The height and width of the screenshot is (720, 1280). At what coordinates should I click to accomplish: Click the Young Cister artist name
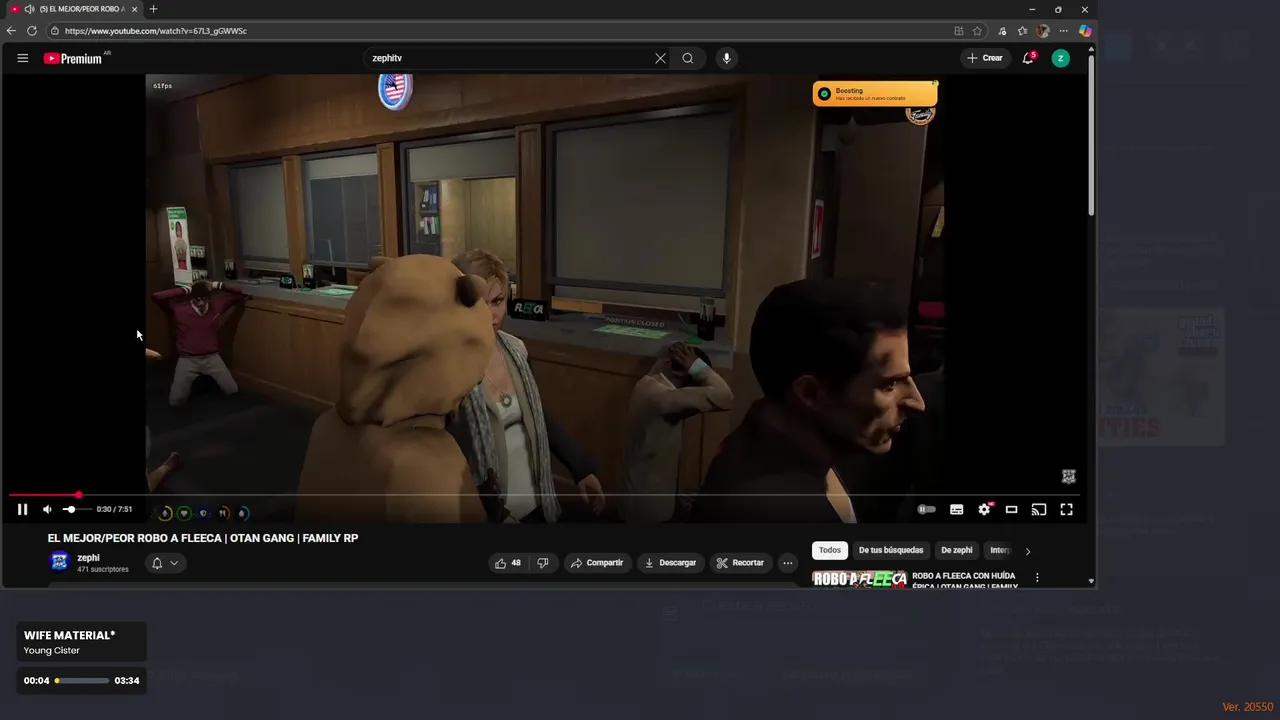(52, 651)
